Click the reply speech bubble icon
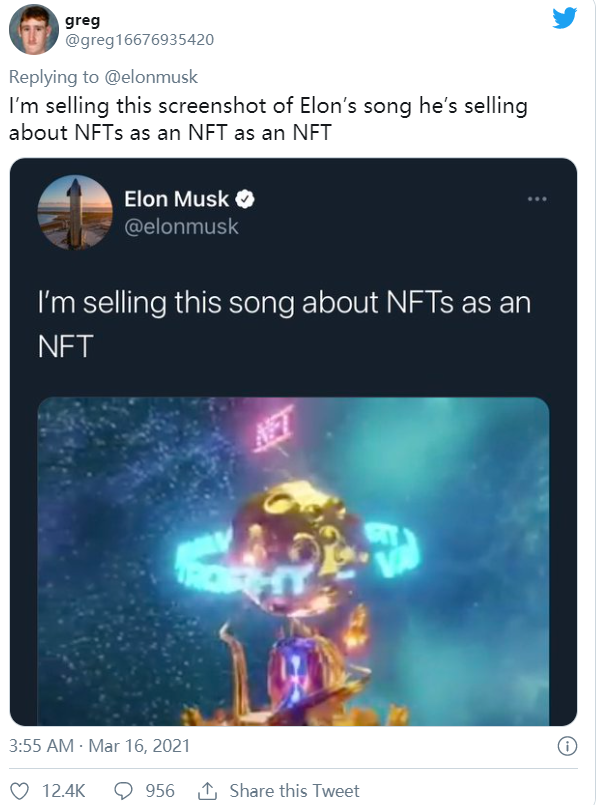Screen dimensions: 608x805 pos(125,791)
